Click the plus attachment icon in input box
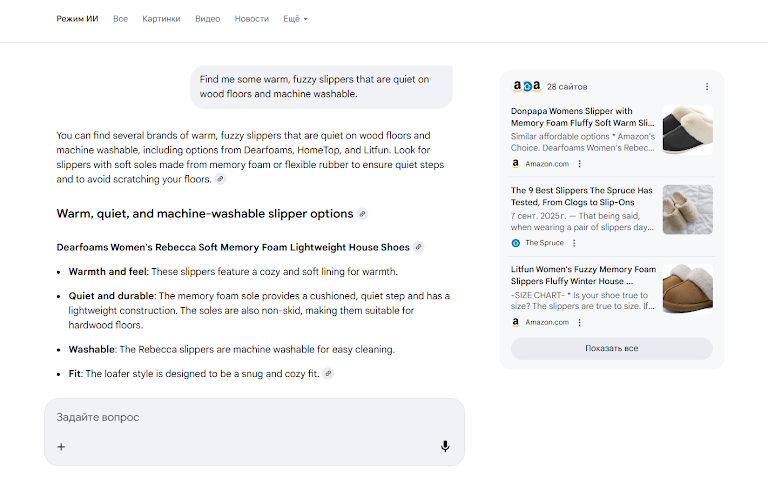768x477 pixels. tap(61, 447)
